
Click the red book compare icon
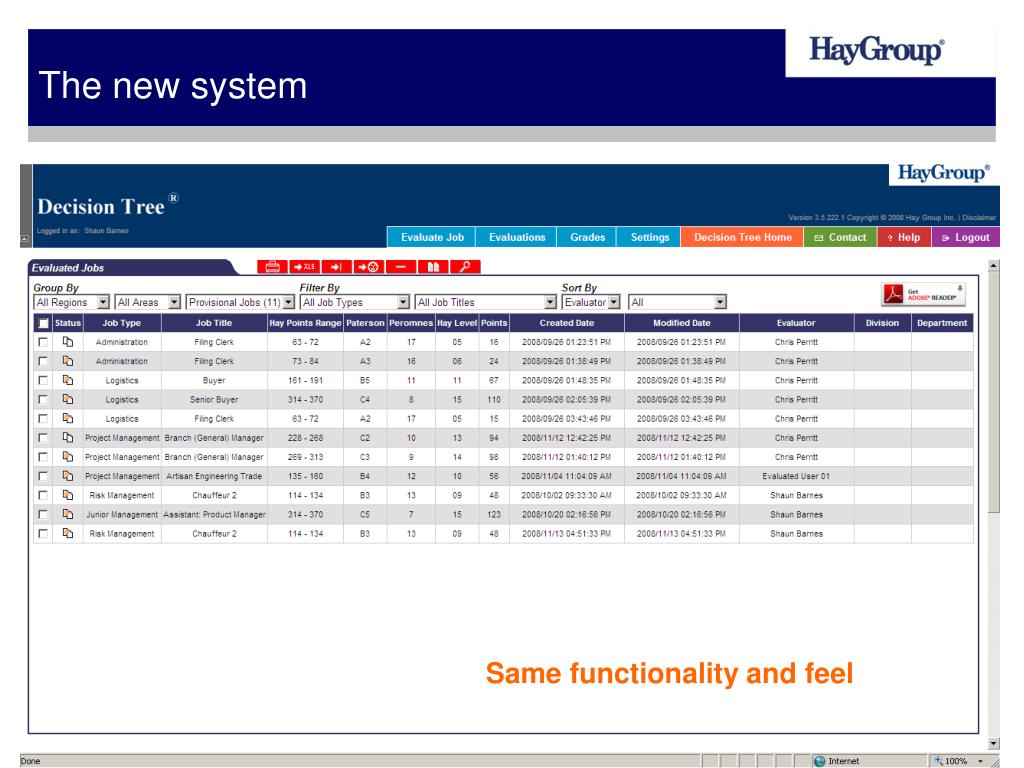click(433, 266)
